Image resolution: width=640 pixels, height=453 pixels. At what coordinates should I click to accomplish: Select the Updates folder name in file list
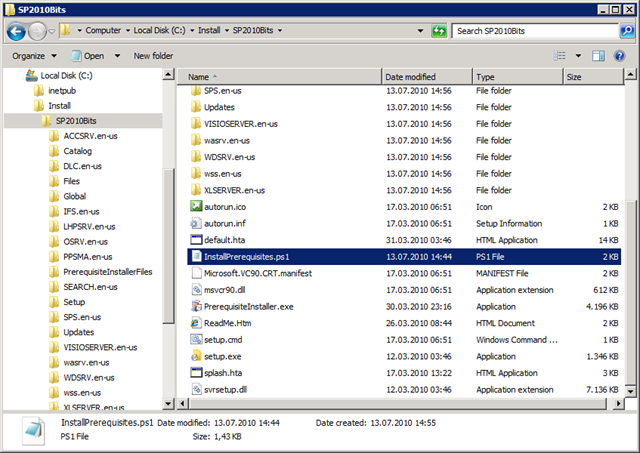219,107
